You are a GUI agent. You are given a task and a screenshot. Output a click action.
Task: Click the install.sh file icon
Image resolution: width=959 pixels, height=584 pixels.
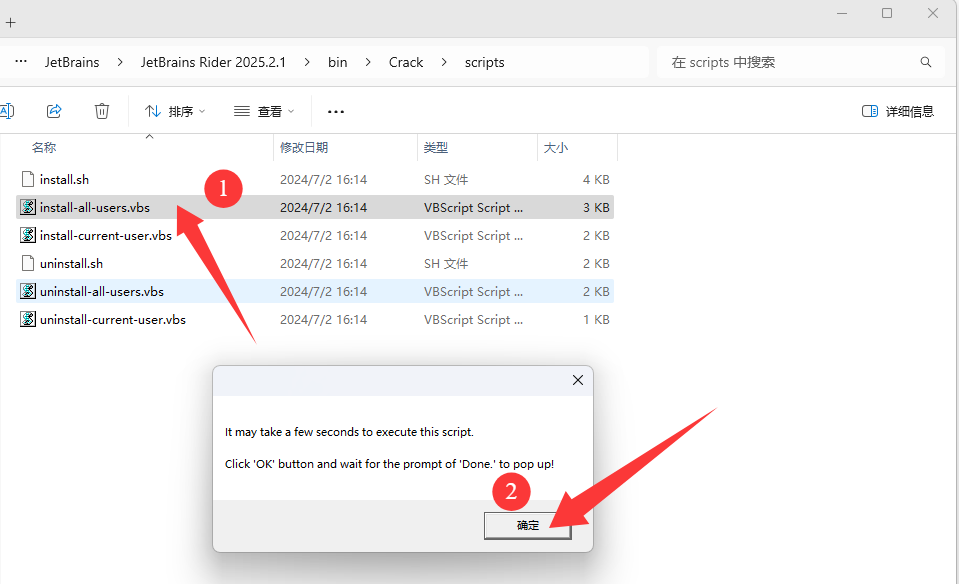28,179
